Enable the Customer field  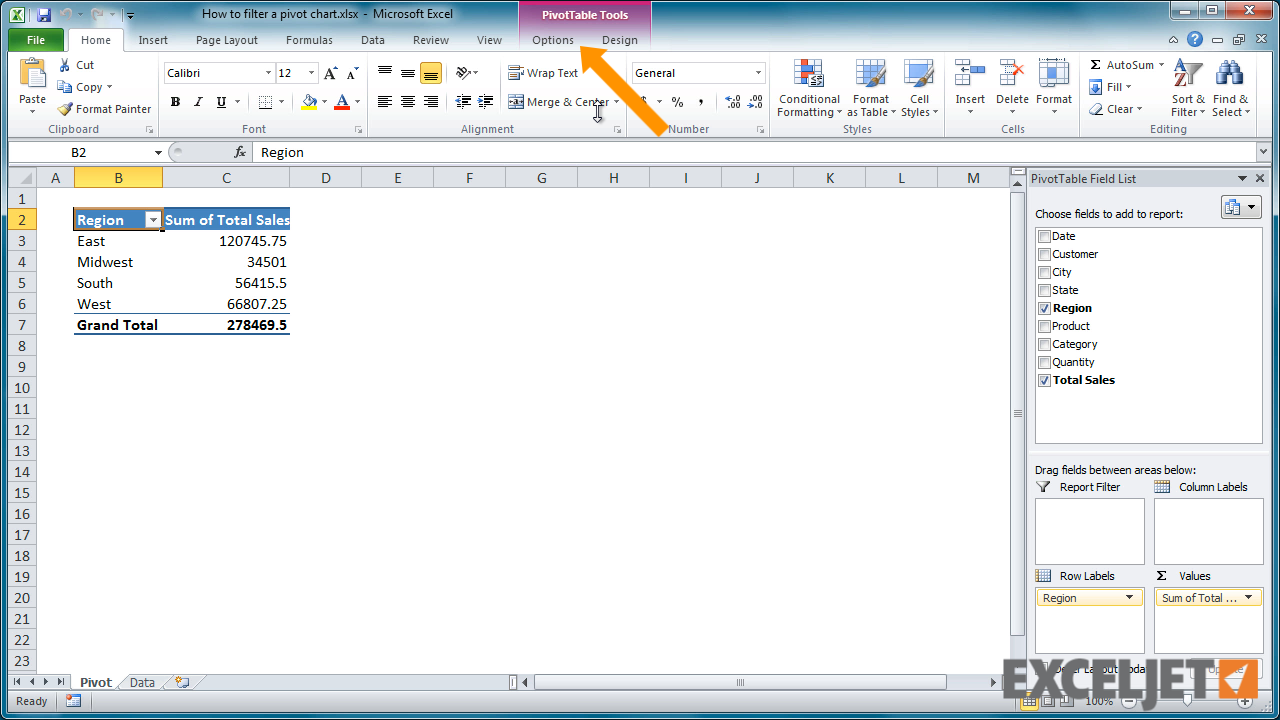(x=1044, y=254)
